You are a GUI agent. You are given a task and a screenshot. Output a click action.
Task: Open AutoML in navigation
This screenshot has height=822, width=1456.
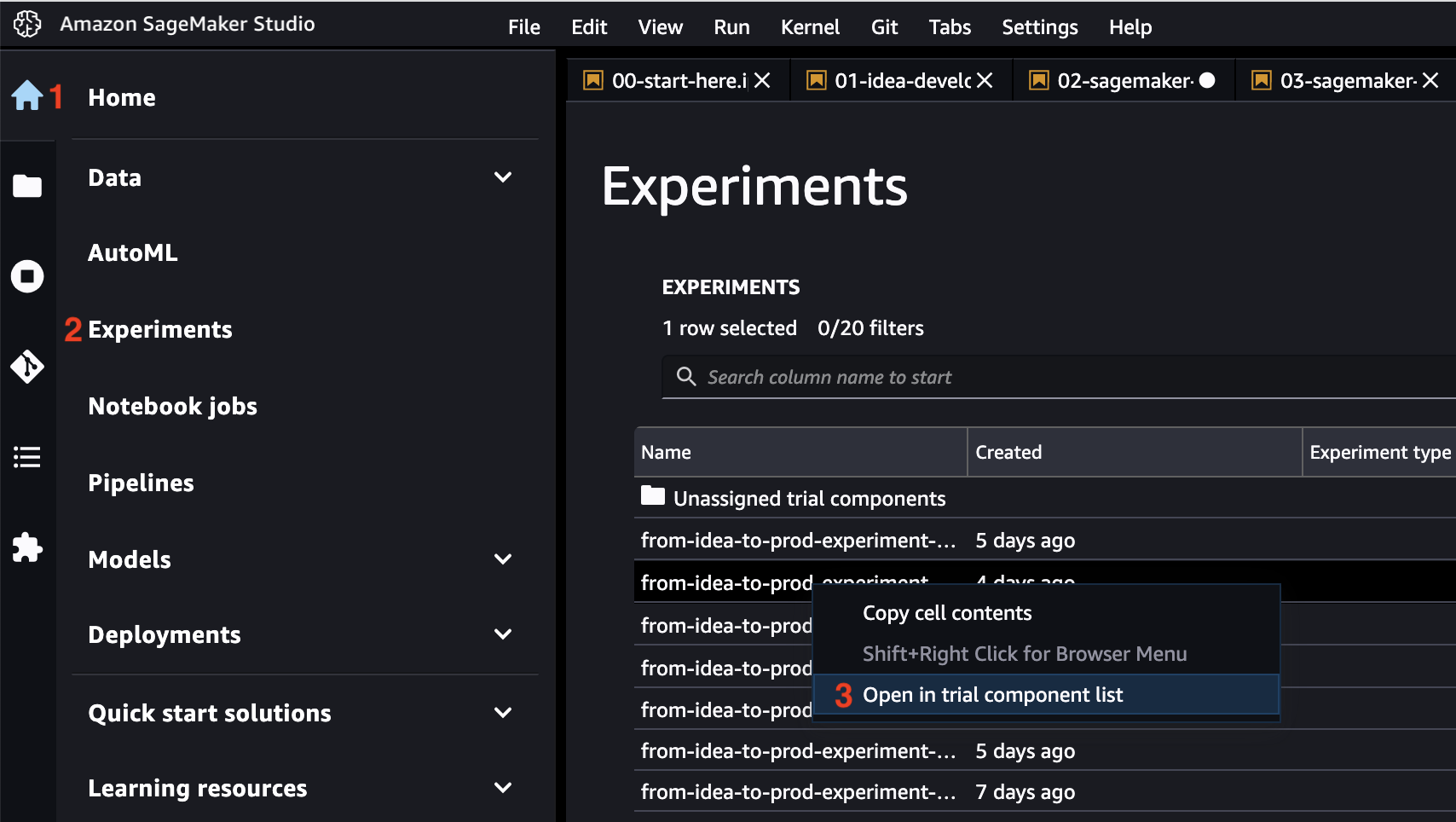pos(133,252)
